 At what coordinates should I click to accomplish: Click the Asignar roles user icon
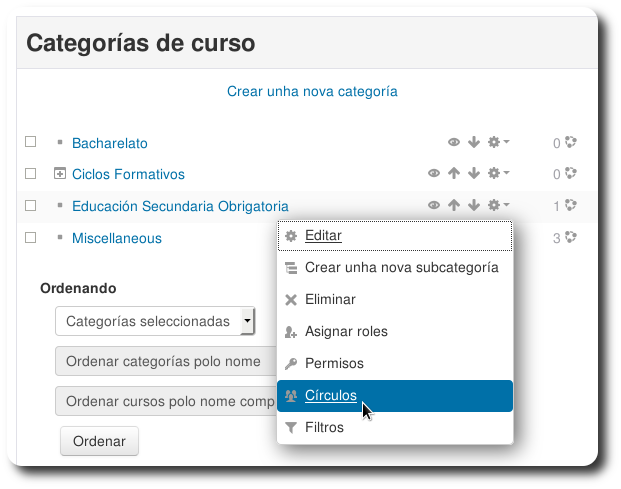tap(291, 332)
